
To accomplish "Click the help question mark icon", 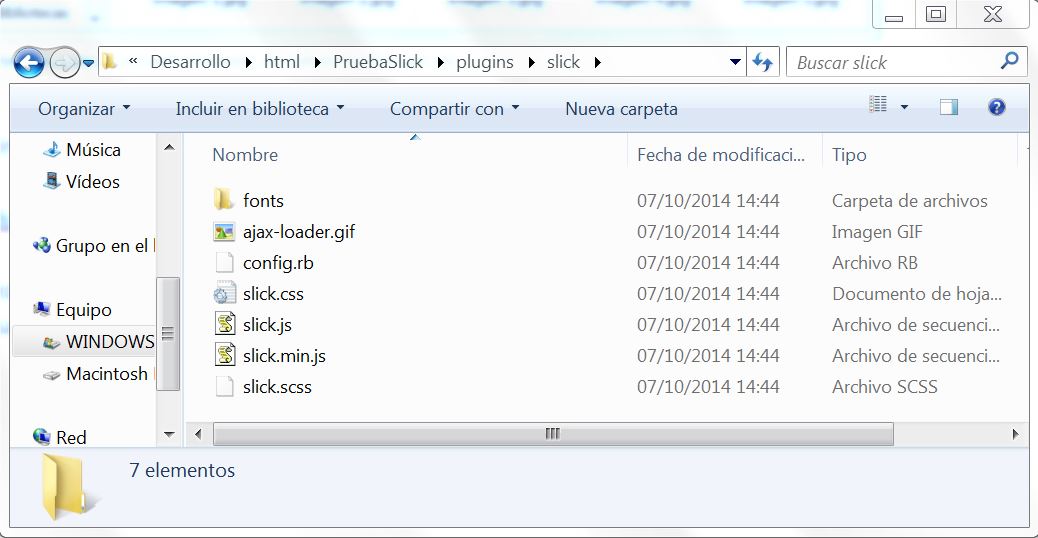I will tap(996, 108).
